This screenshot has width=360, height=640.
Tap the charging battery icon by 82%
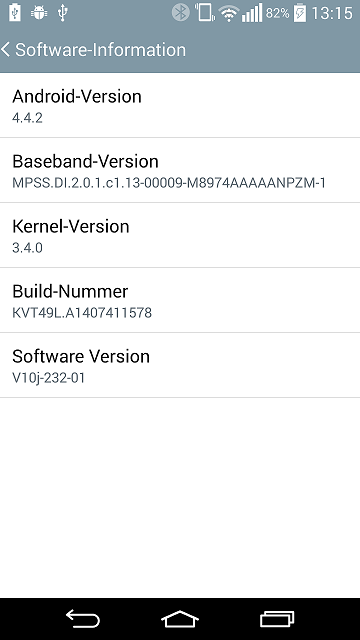point(300,13)
